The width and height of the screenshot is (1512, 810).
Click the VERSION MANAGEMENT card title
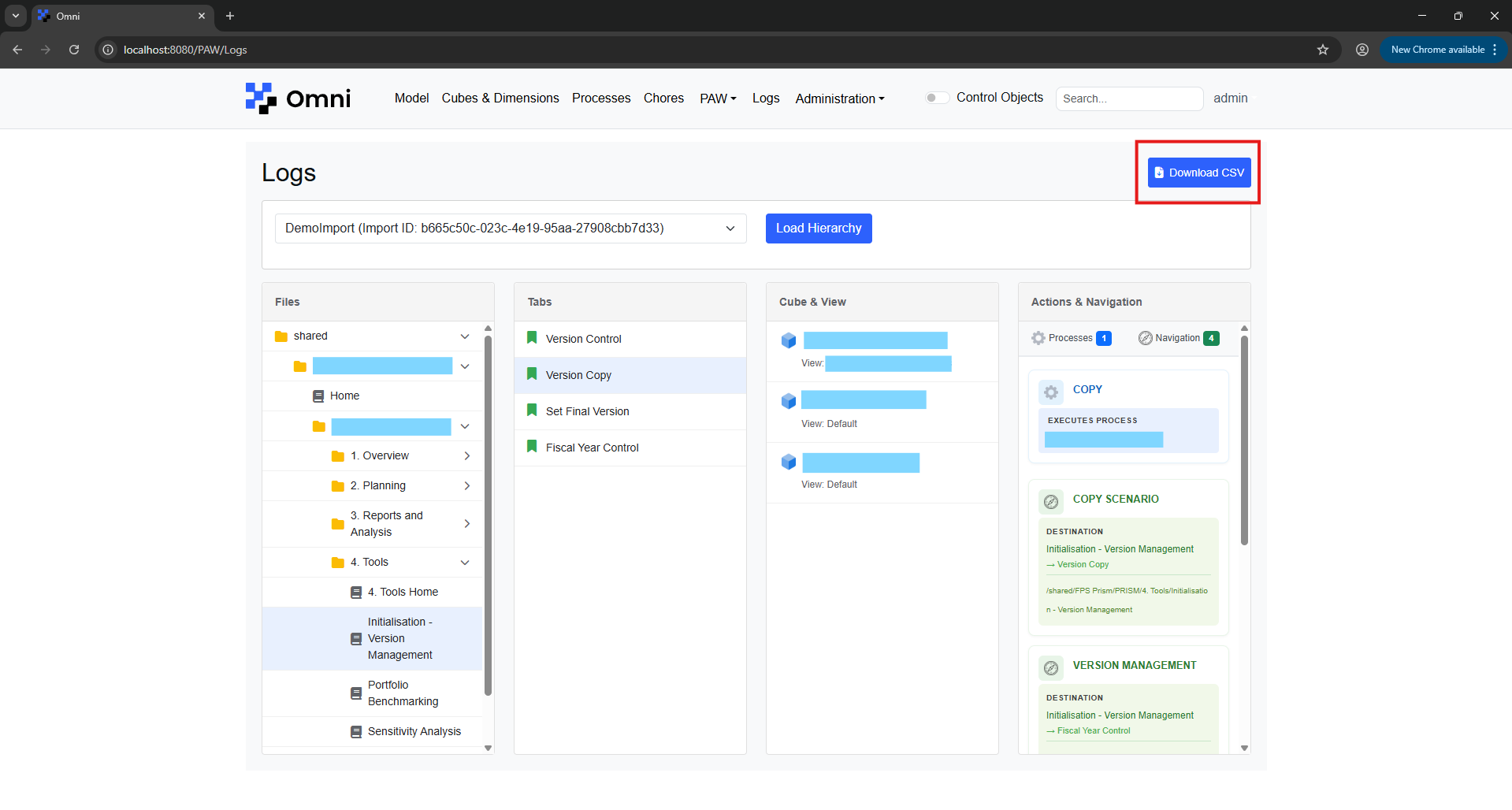(x=1134, y=665)
